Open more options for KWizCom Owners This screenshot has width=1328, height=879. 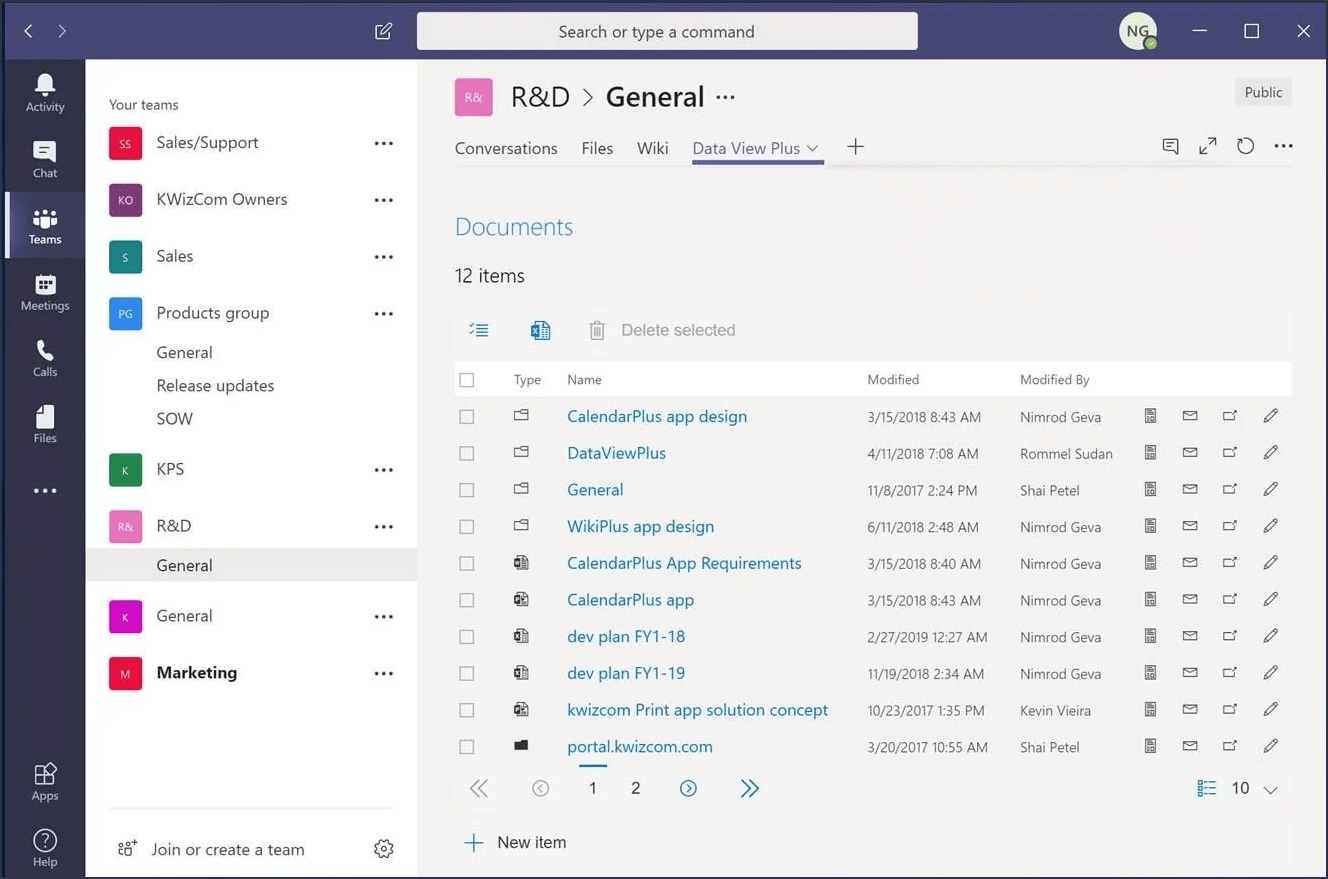[x=384, y=200]
